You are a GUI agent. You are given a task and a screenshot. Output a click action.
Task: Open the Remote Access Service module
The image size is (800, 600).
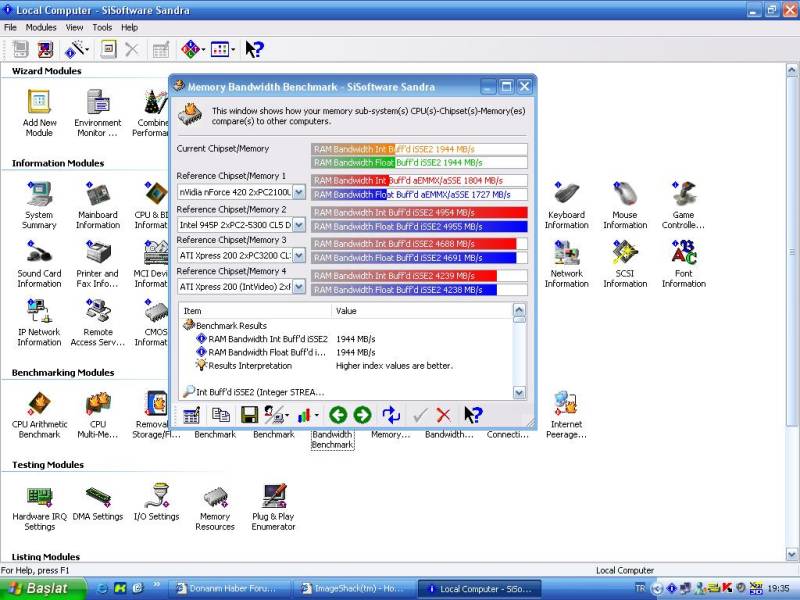click(x=97, y=322)
